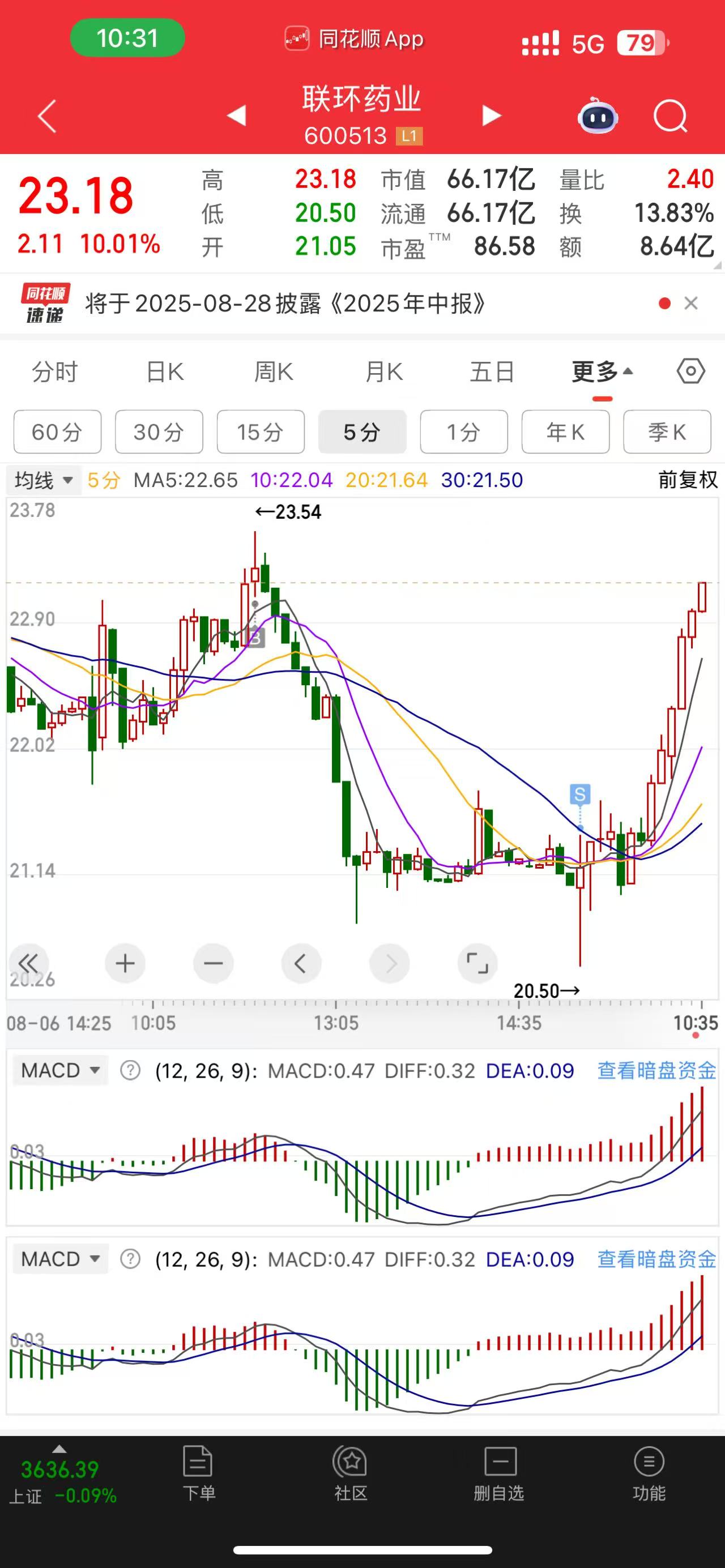Open the AI robot assistant
Image resolution: width=725 pixels, height=1568 pixels.
tap(597, 116)
